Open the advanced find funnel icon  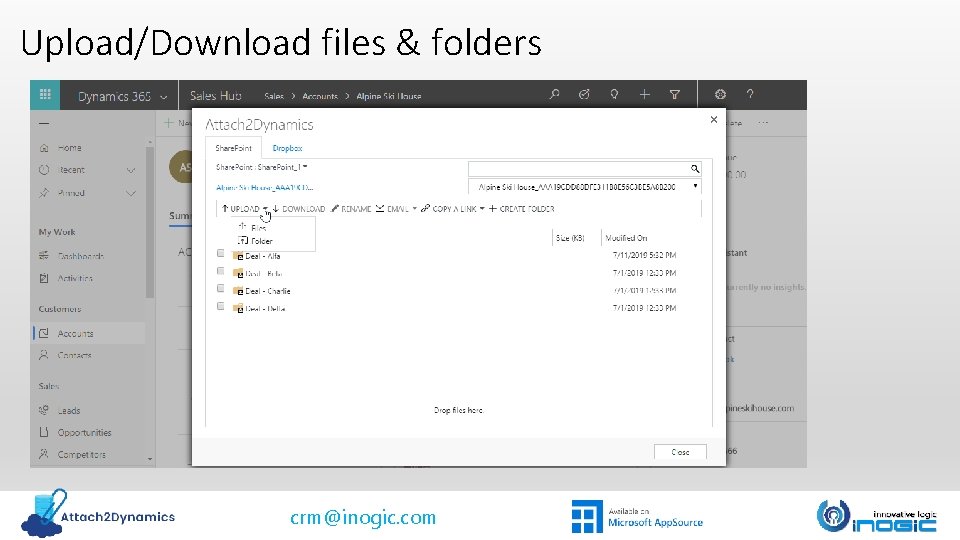(x=674, y=94)
